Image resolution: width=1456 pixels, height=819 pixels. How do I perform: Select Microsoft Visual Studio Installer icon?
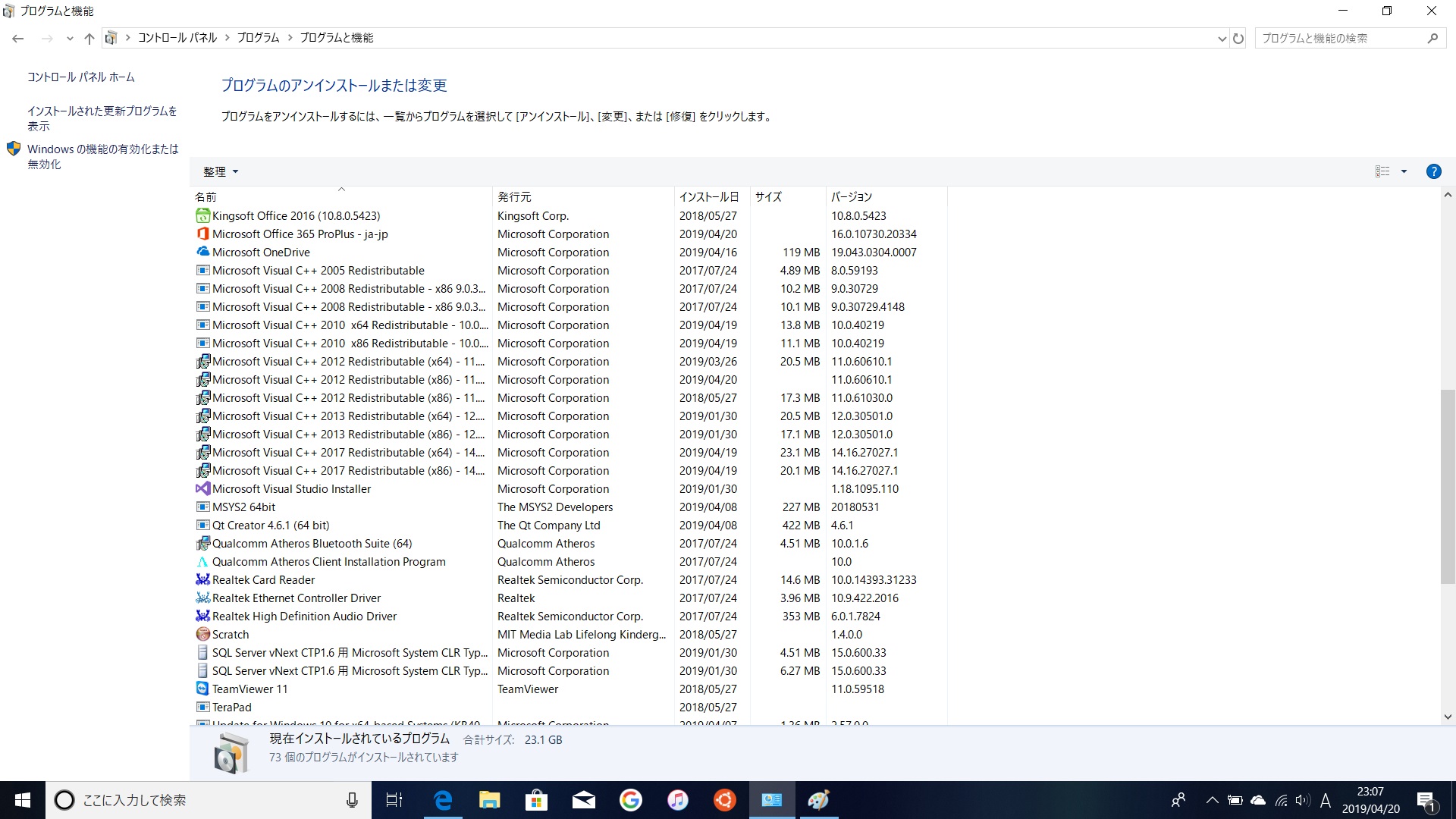click(x=202, y=488)
